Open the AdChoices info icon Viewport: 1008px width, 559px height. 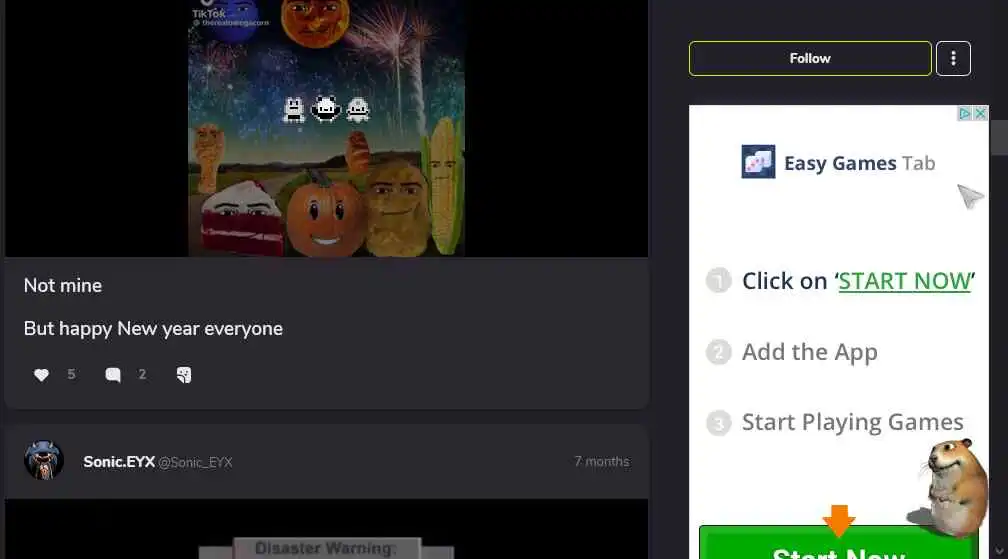(964, 114)
